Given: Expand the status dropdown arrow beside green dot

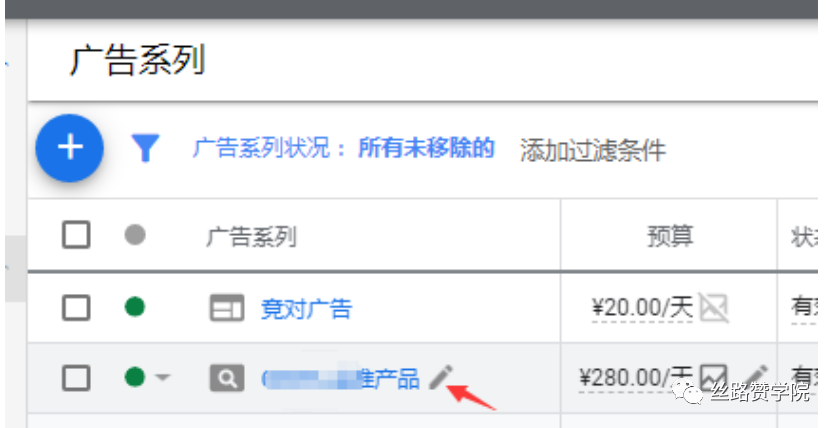Looking at the screenshot, I should [x=163, y=377].
